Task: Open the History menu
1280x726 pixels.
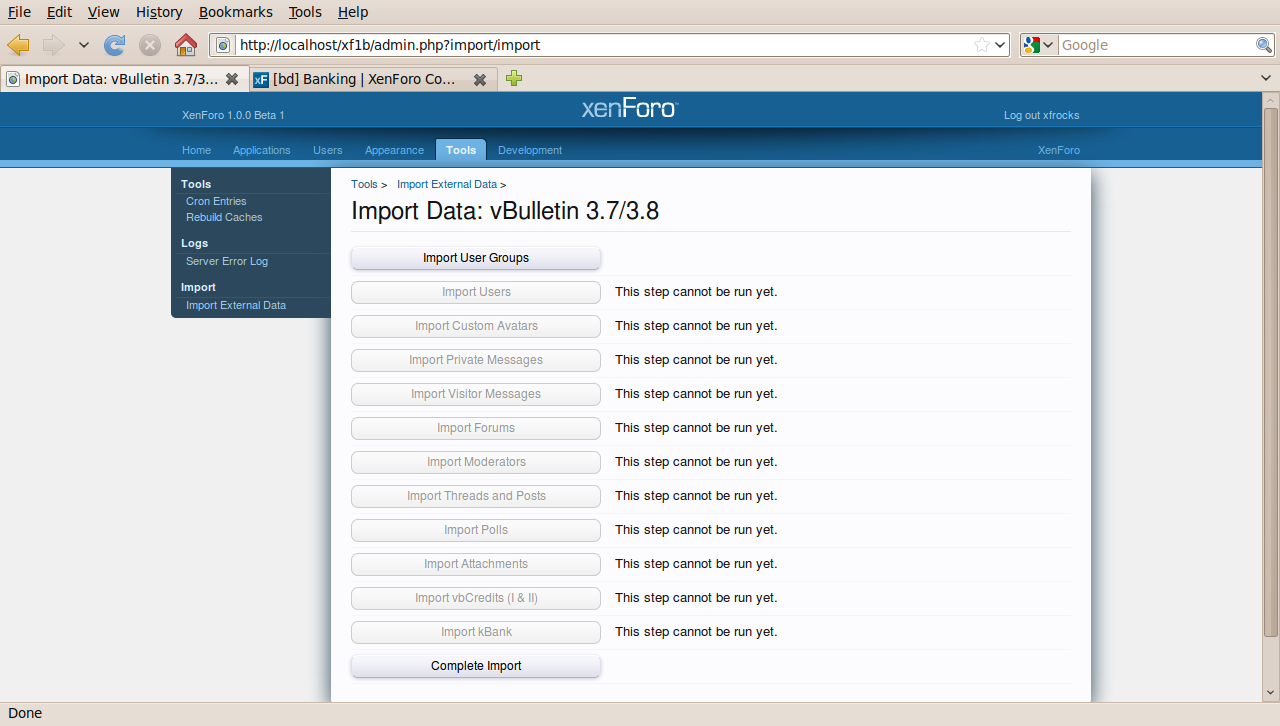Action: click(159, 12)
